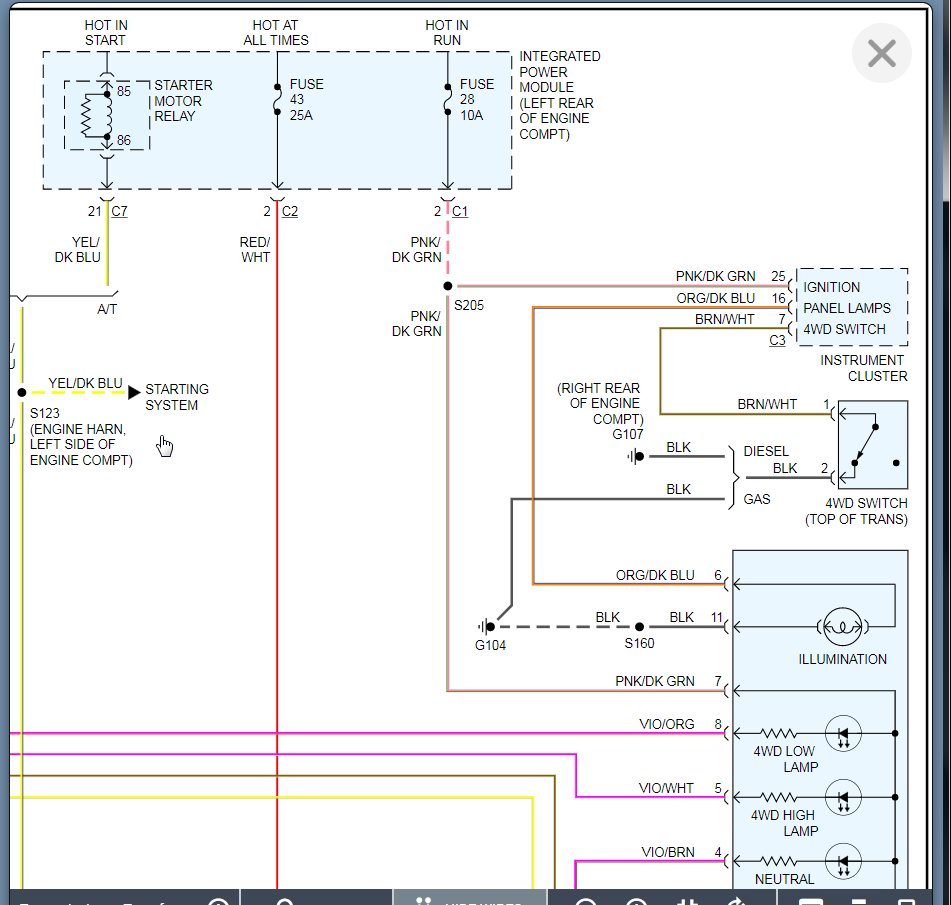
Task: Select the S205 splice point dot
Action: [448, 286]
